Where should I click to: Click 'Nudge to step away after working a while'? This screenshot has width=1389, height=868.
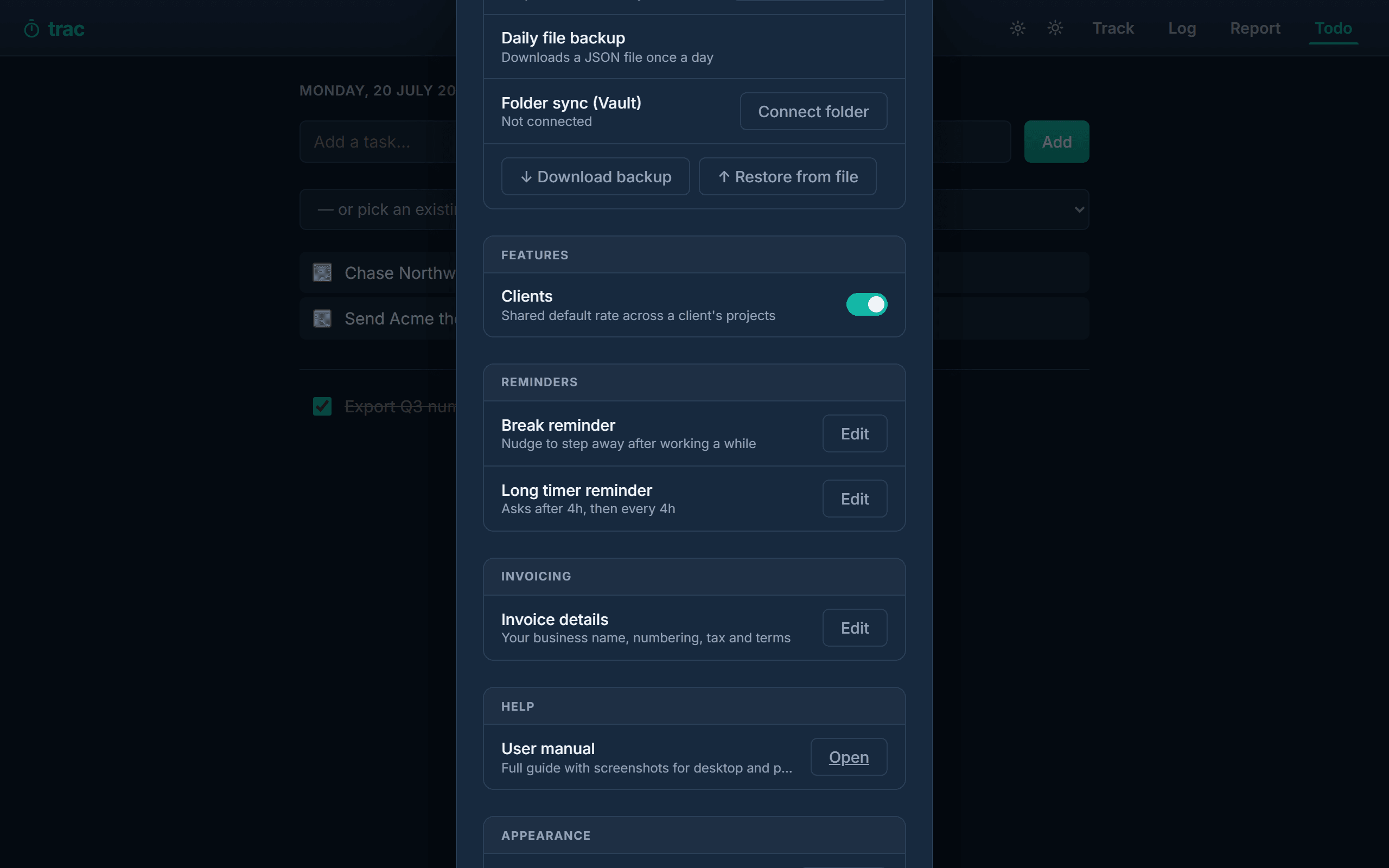point(628,444)
